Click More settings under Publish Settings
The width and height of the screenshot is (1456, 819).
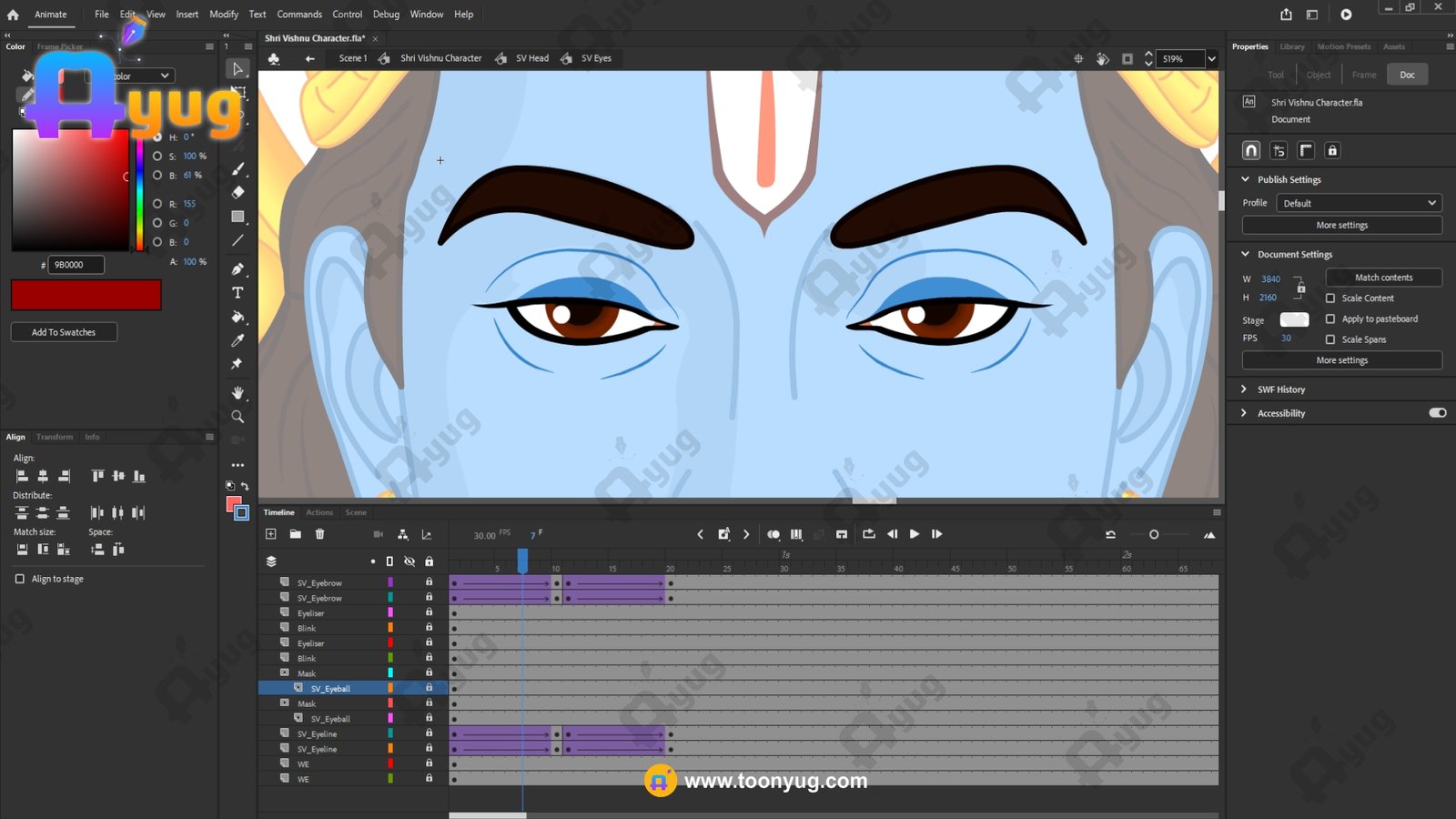click(x=1342, y=225)
